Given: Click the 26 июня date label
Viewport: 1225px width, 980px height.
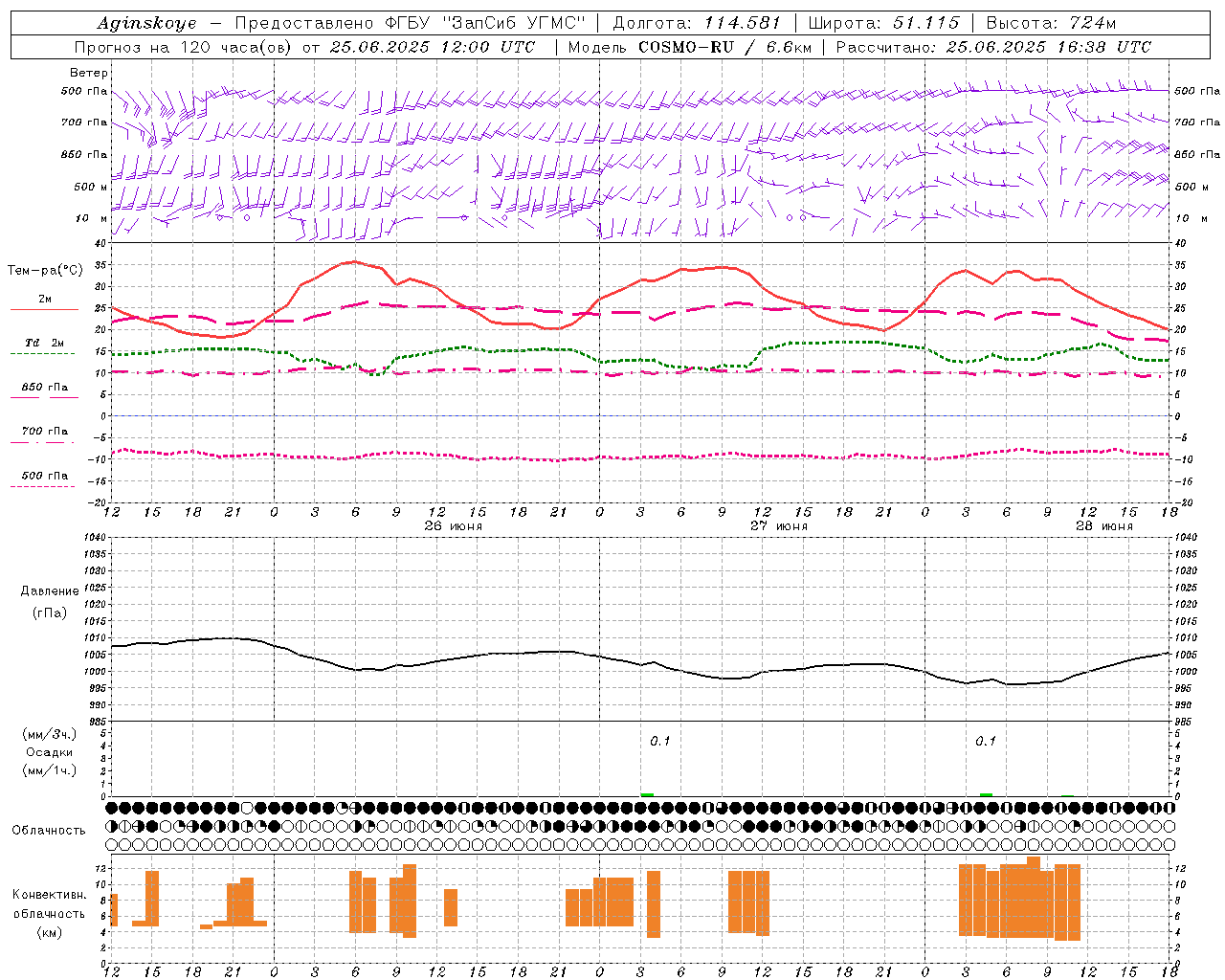Looking at the screenshot, I should (454, 526).
